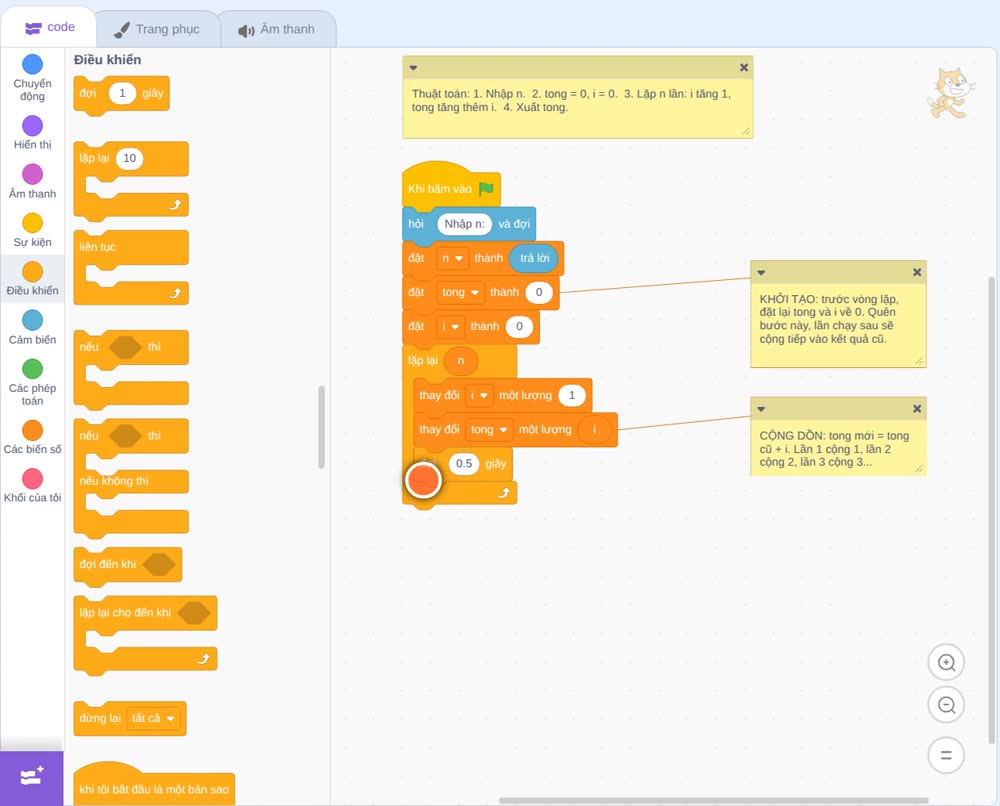Collapse the KHỞI TẠO comment
The width and height of the screenshot is (1000, 806).
[x=761, y=272]
